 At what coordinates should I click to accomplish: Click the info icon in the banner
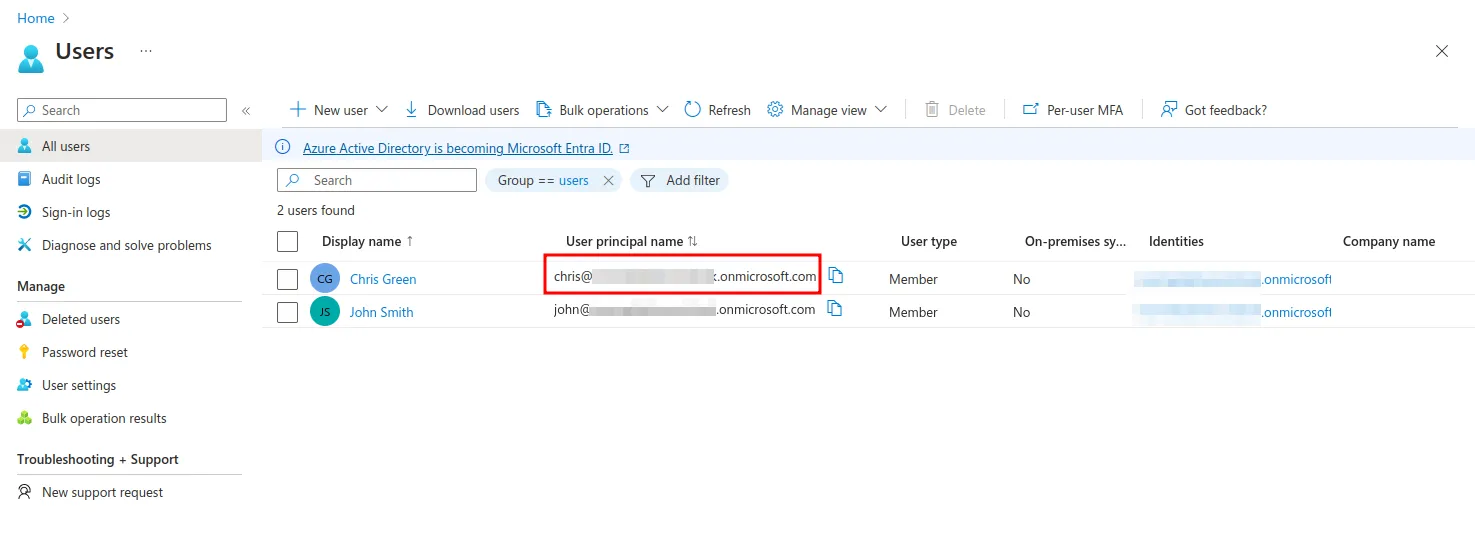pos(283,147)
